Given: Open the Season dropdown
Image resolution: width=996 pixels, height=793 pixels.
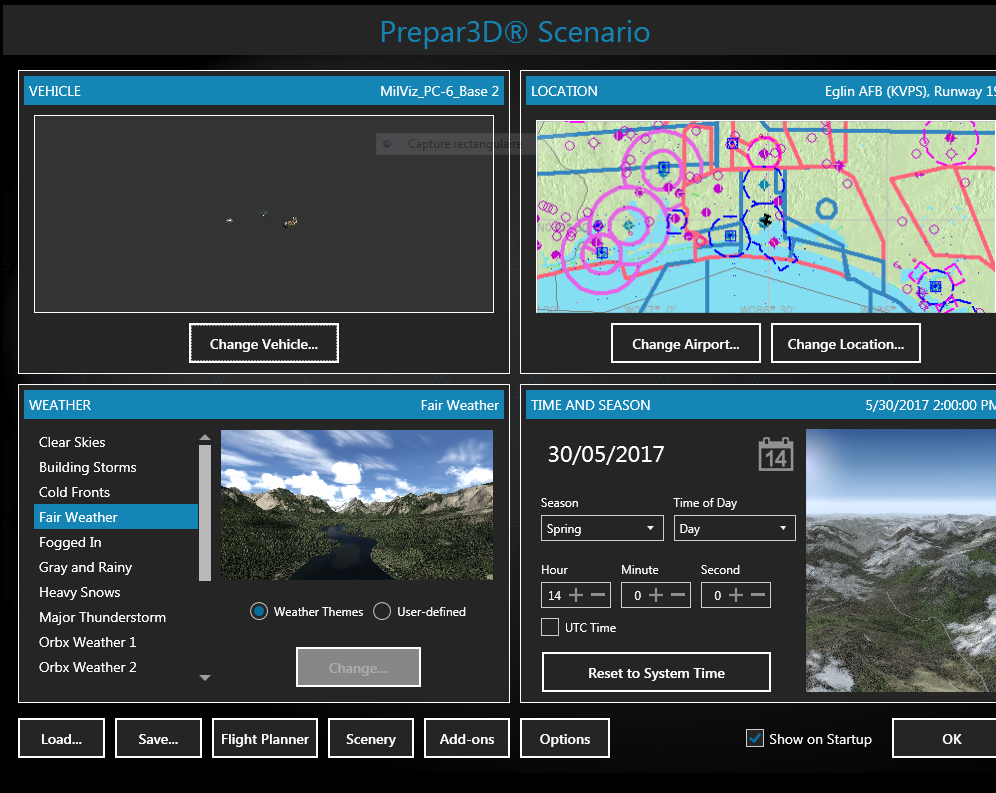Looking at the screenshot, I should point(602,528).
